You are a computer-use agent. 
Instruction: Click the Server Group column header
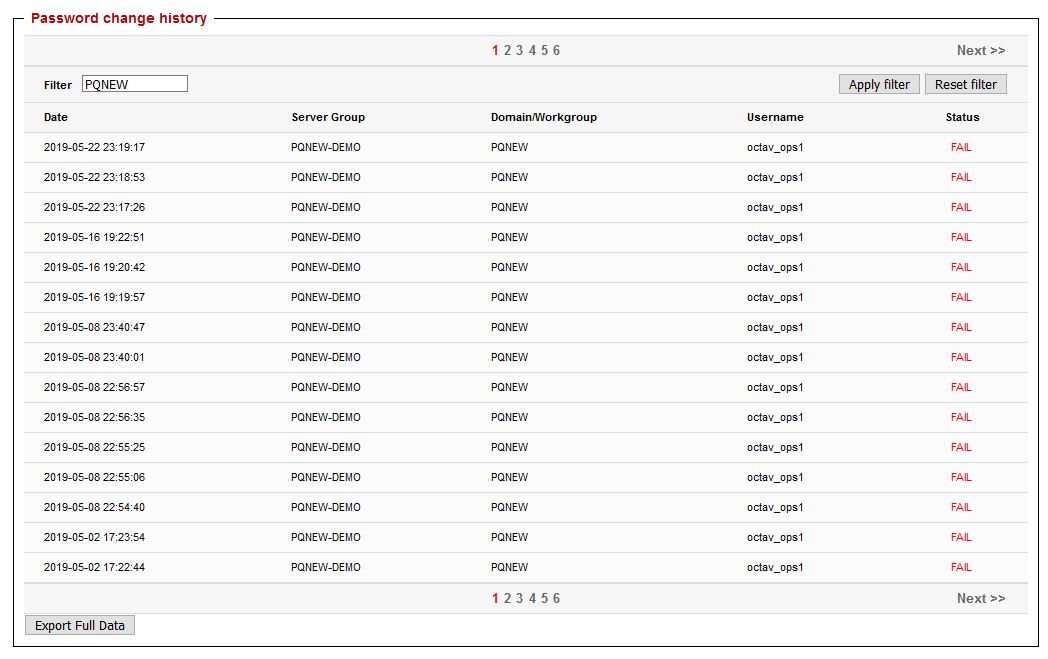point(328,118)
